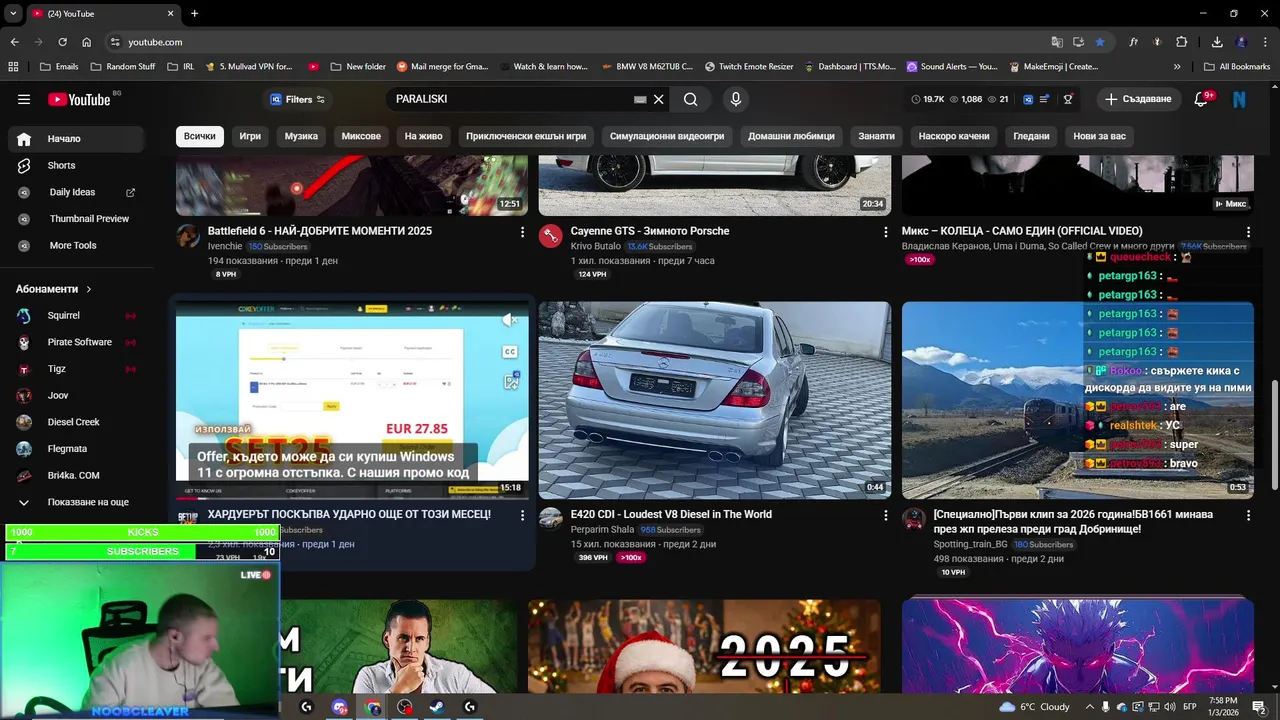
Task: Select the Домашни любимци chip
Action: tap(789, 136)
